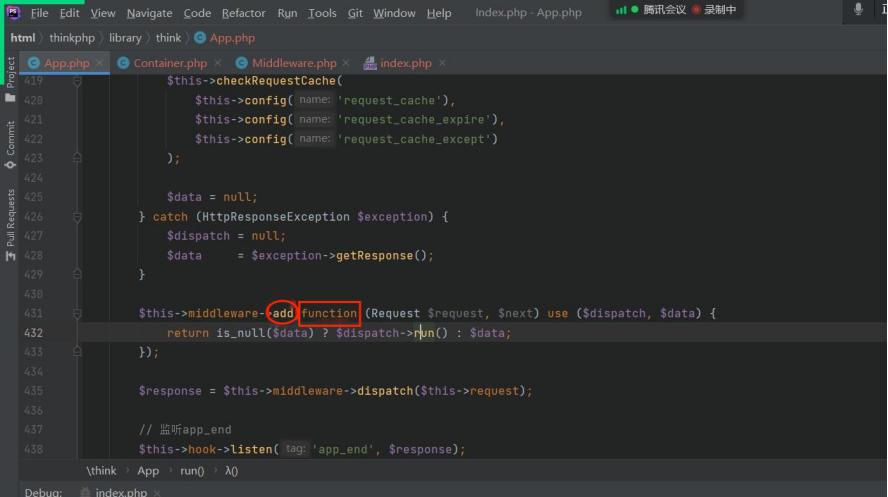Open the Run menu
The image size is (888, 497).
[x=287, y=12]
